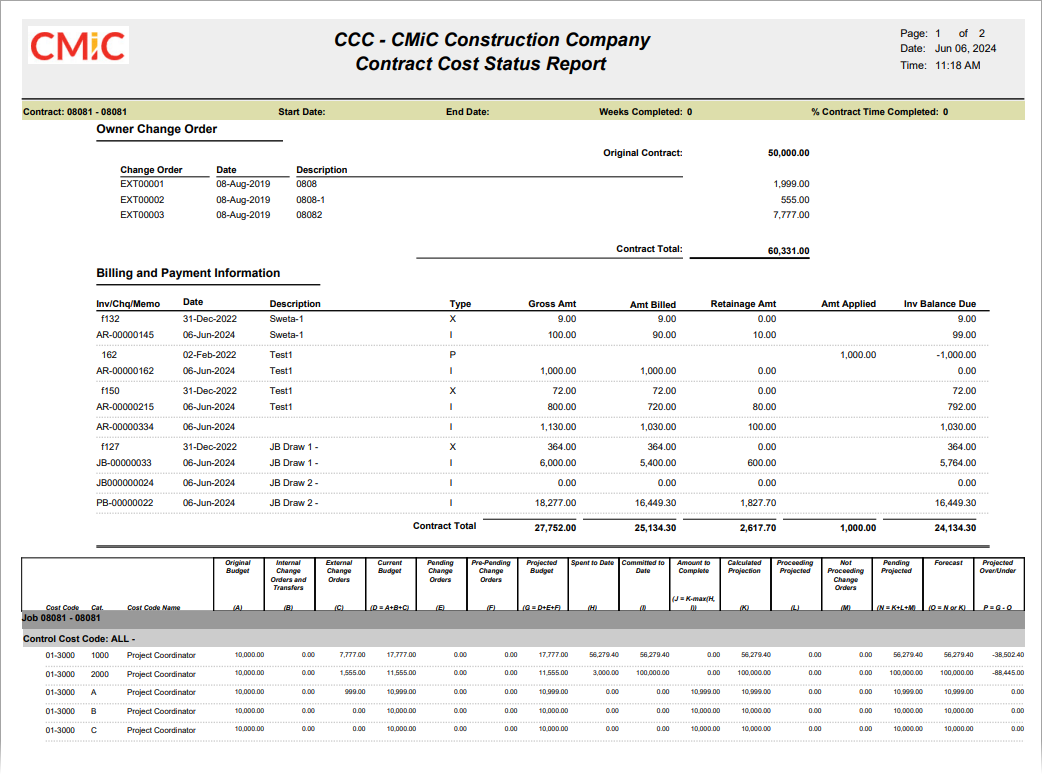Click the '% Contract Time Completed: 0' label
The height and width of the screenshot is (775, 1042).
click(x=879, y=112)
